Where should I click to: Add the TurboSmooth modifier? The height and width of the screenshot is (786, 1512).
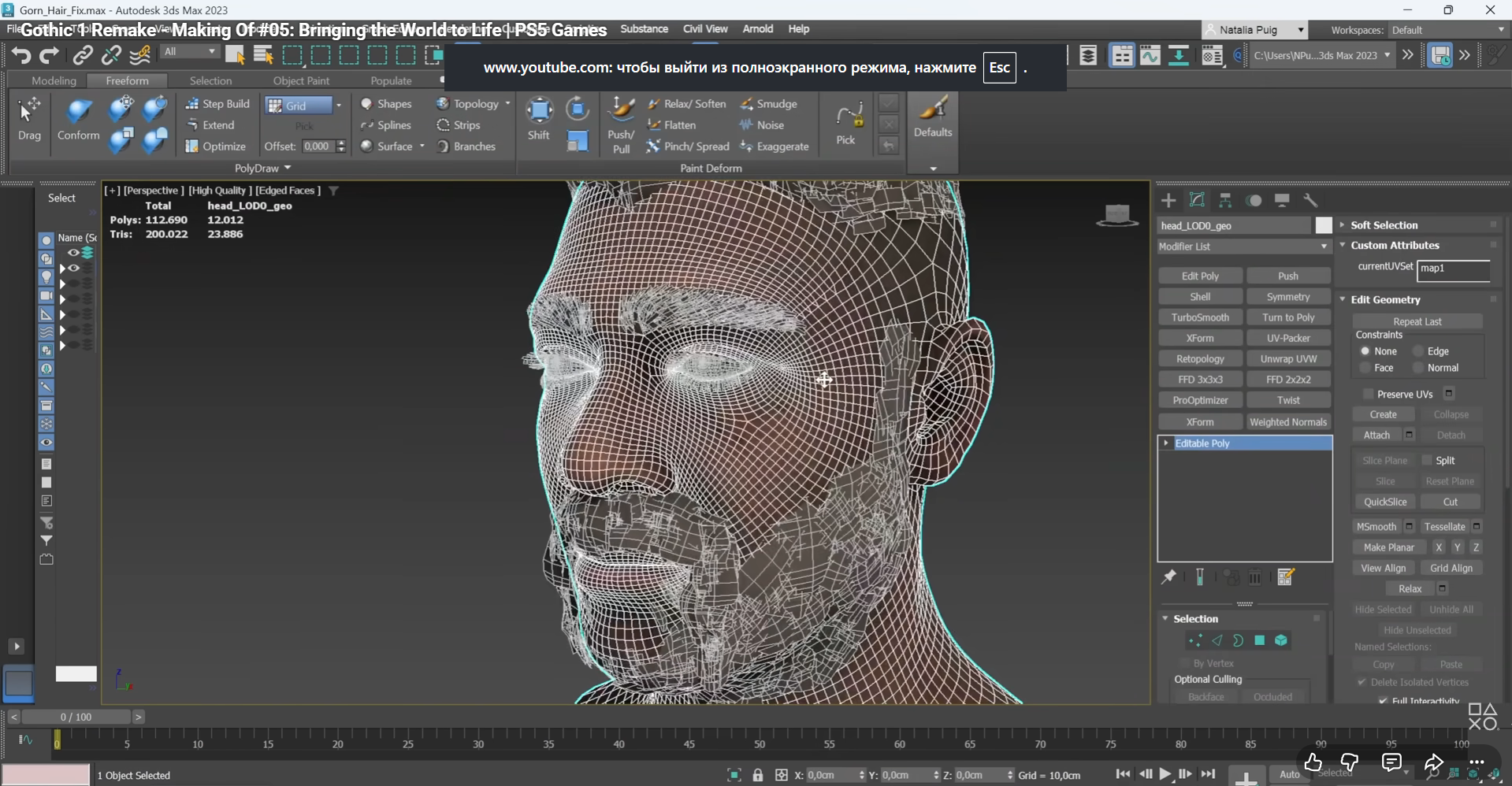pyautogui.click(x=1200, y=317)
